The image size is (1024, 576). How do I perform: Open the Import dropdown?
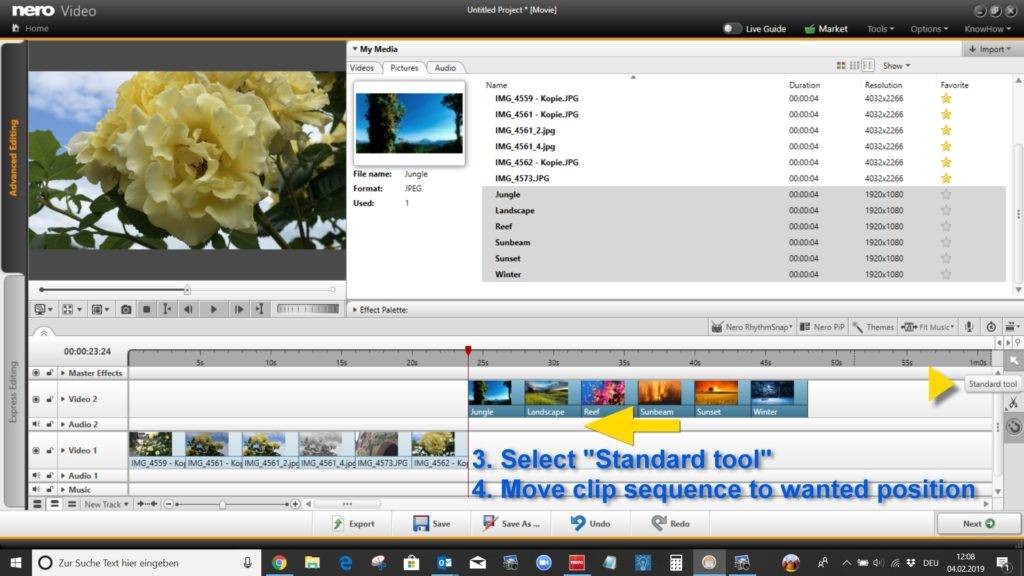[989, 49]
